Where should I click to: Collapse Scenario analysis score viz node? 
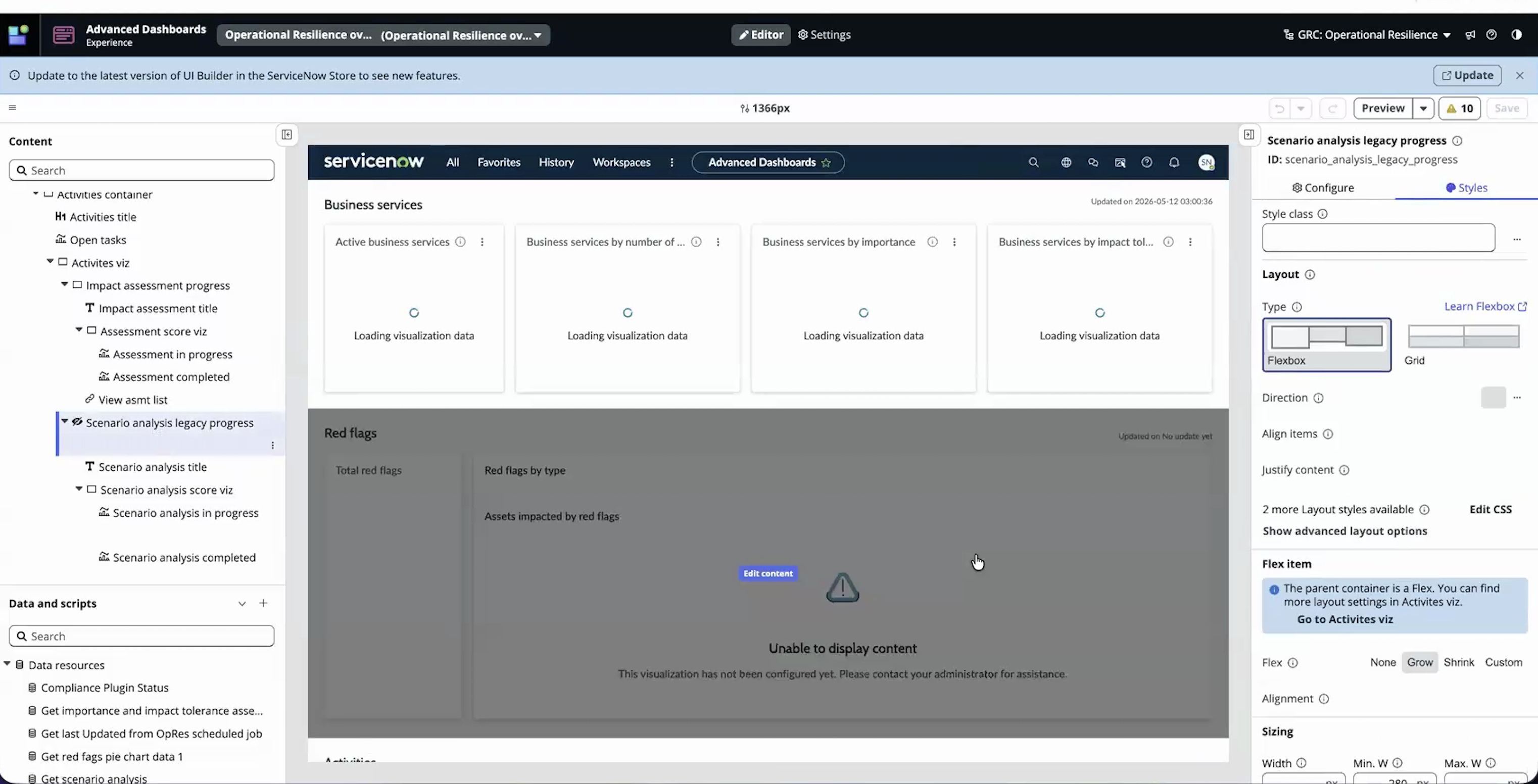click(x=79, y=488)
